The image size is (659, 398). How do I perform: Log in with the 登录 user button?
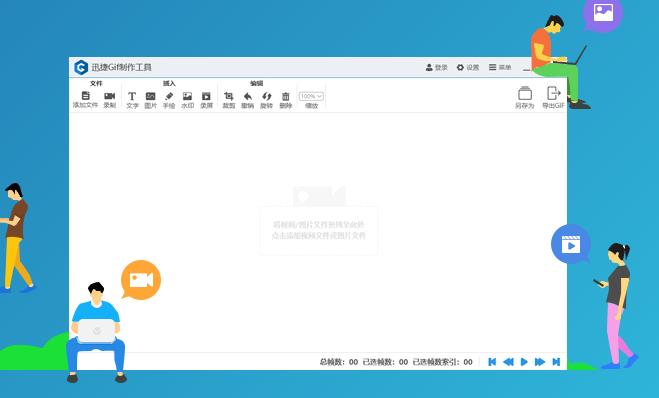436,67
